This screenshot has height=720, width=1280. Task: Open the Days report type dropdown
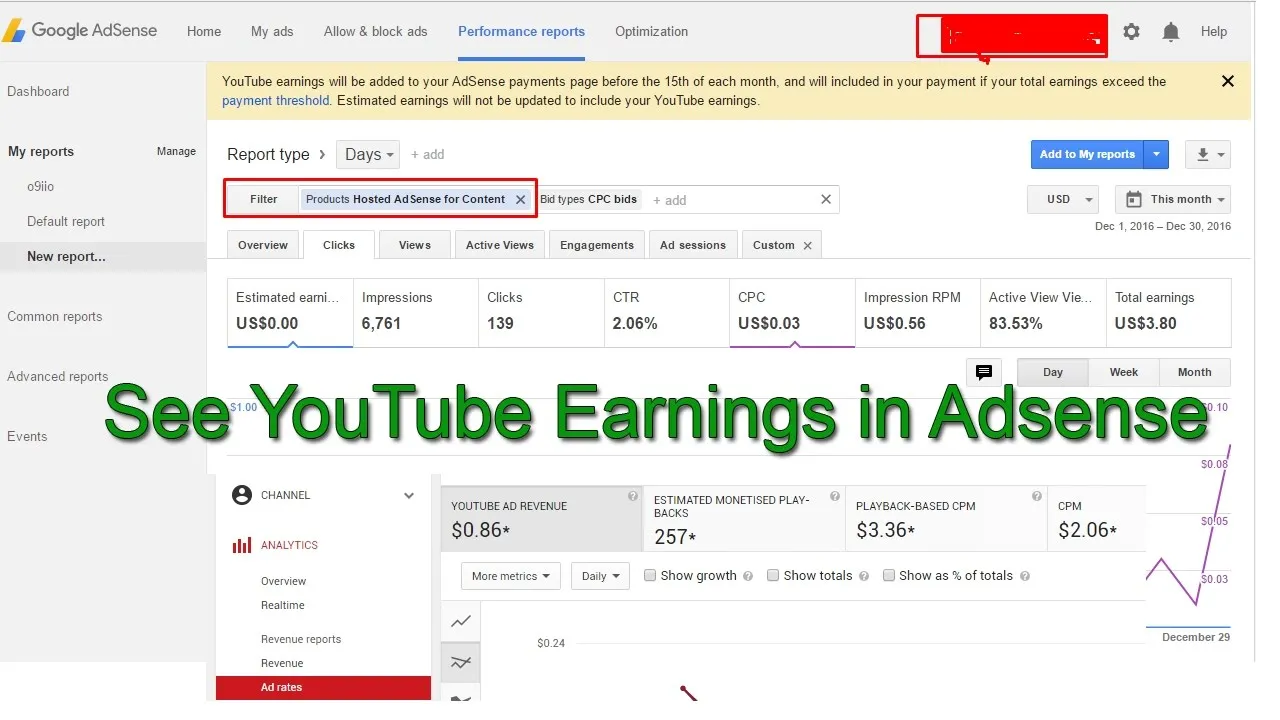[367, 154]
